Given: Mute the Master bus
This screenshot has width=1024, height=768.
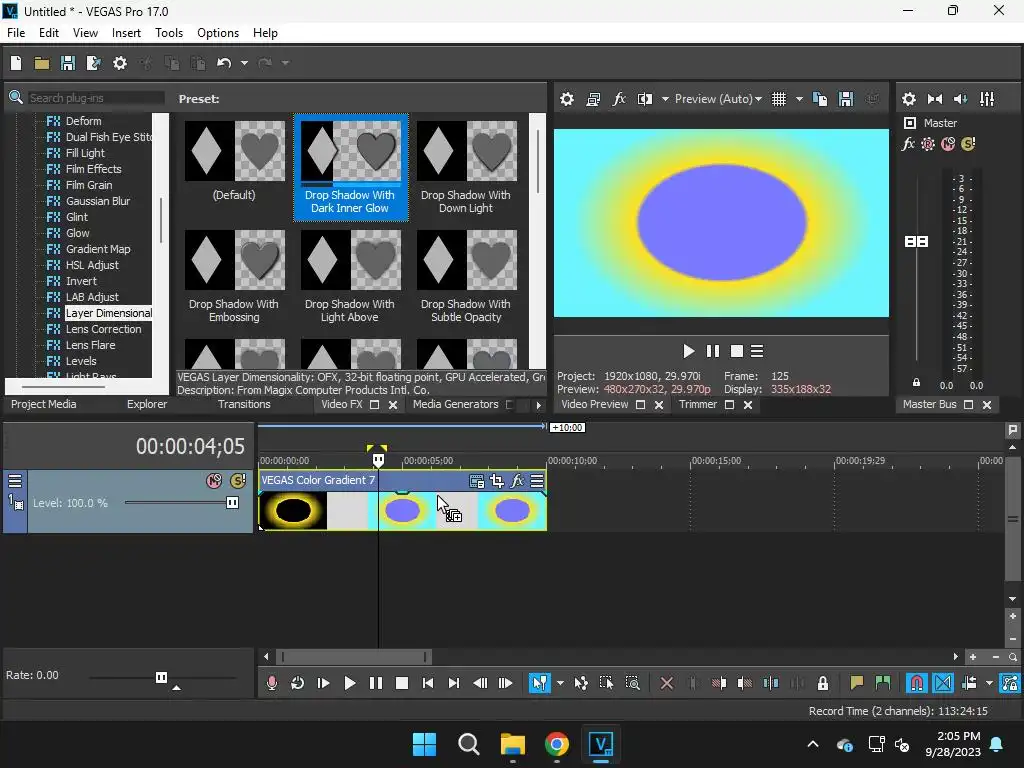Looking at the screenshot, I should point(948,144).
